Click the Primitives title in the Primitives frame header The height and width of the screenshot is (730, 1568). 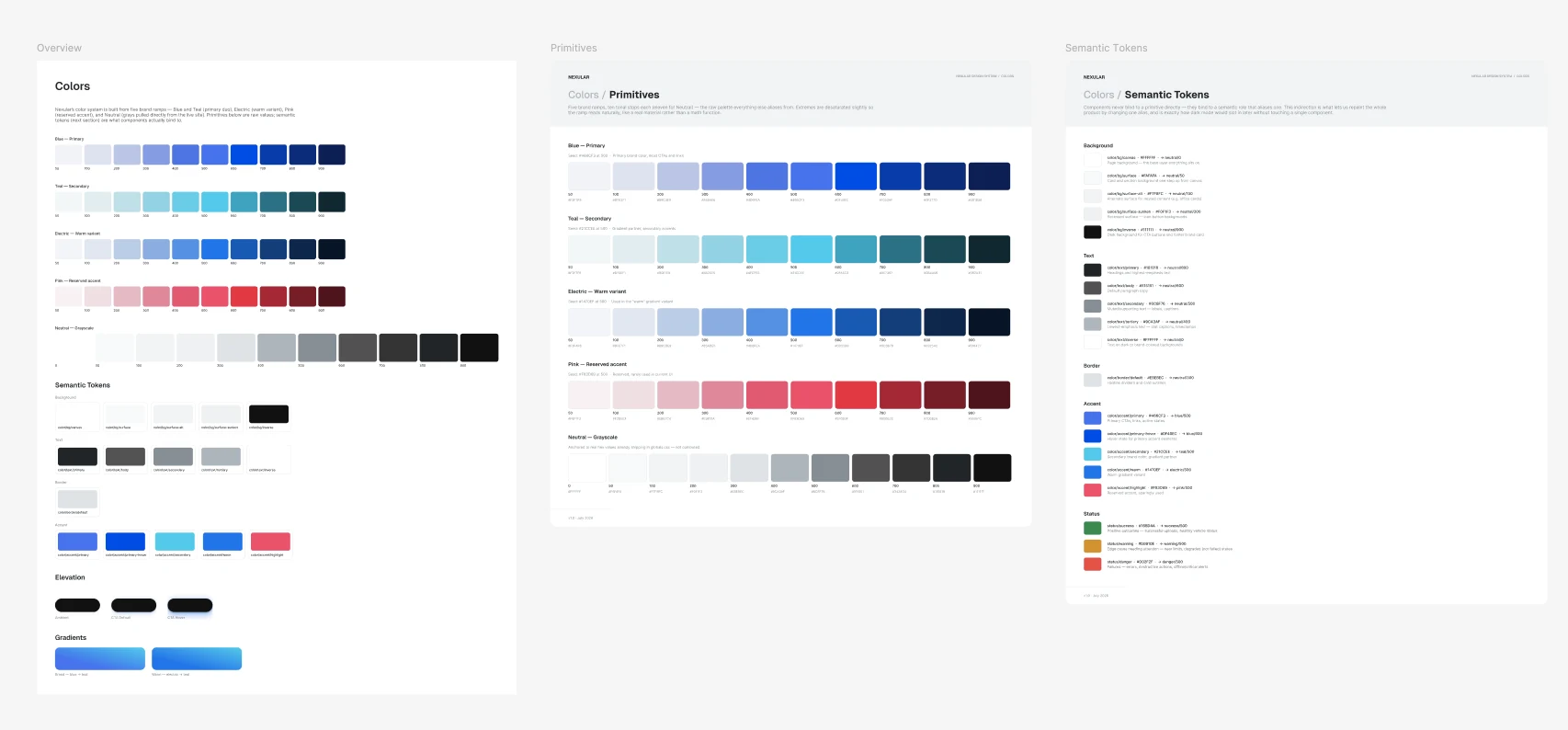[634, 95]
